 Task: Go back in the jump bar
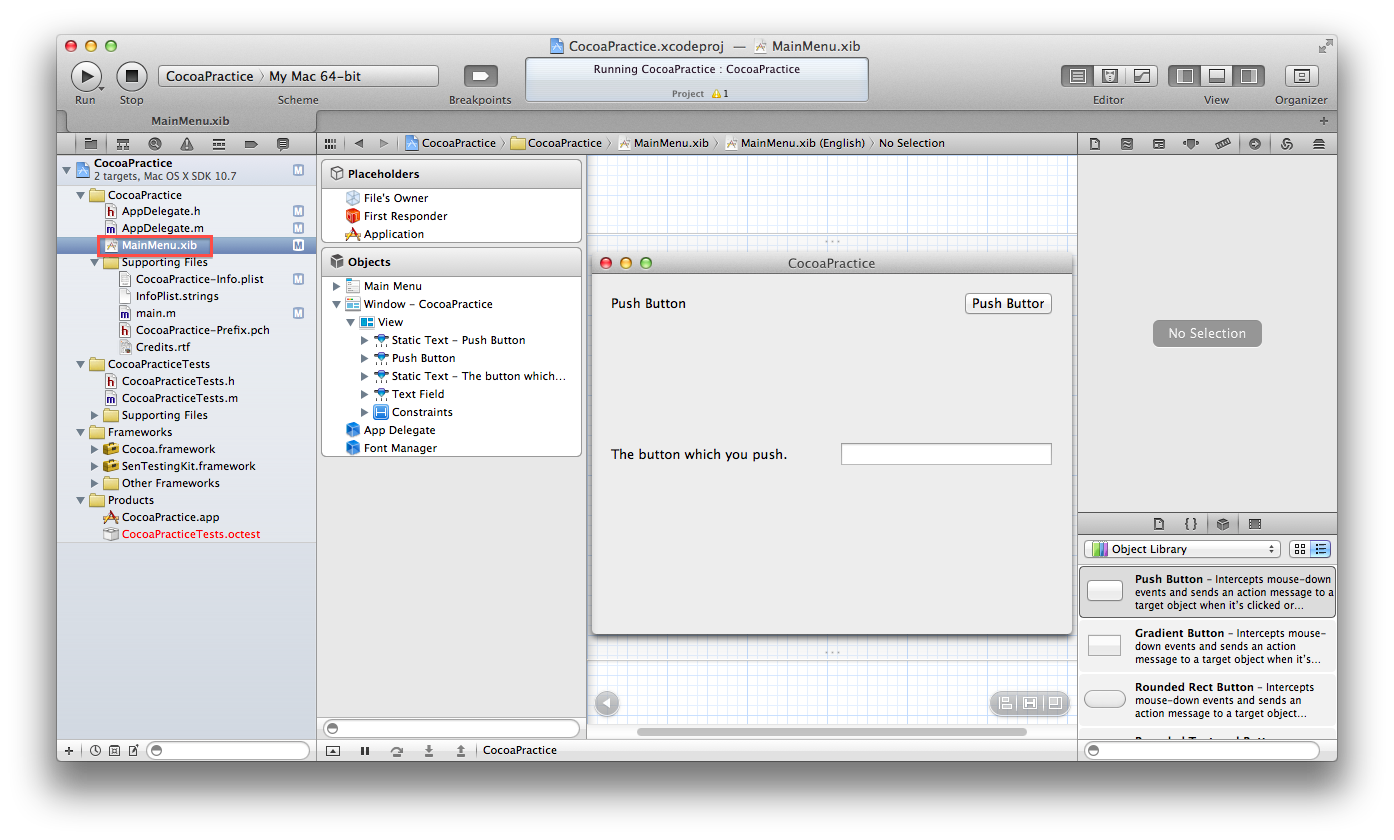click(359, 143)
